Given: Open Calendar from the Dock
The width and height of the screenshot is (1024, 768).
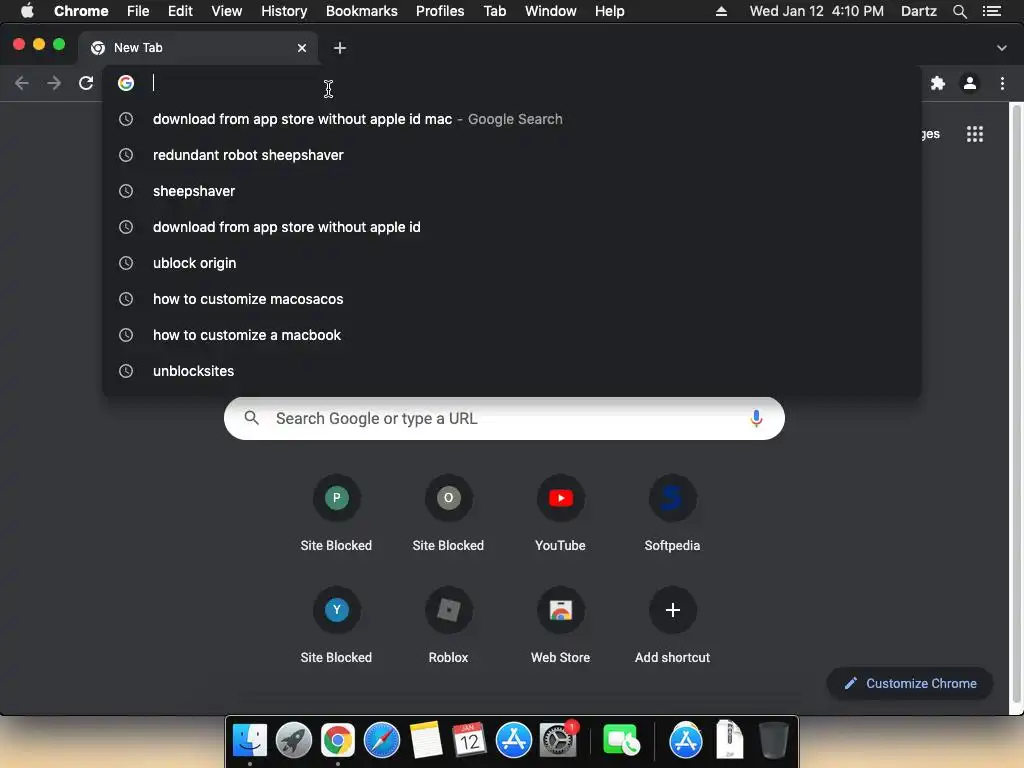Looking at the screenshot, I should coord(470,740).
